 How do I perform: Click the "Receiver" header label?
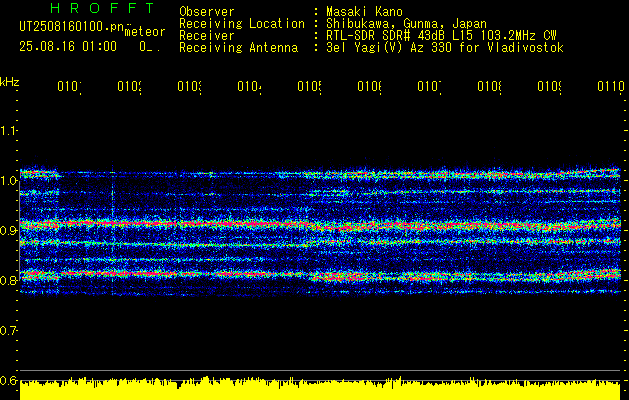tap(207, 36)
